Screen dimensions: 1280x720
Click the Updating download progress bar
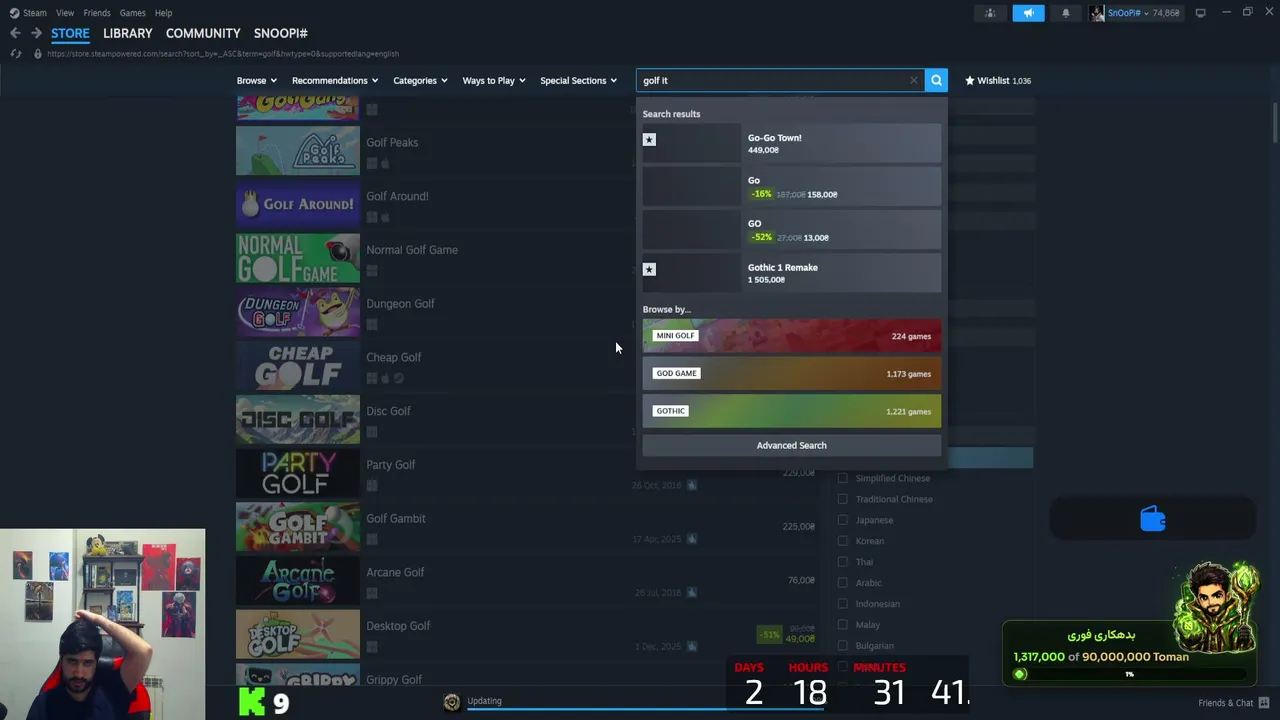tap(646, 711)
